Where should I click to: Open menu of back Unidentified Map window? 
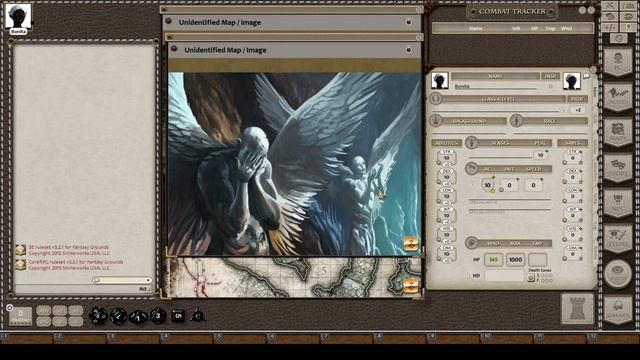(x=168, y=21)
